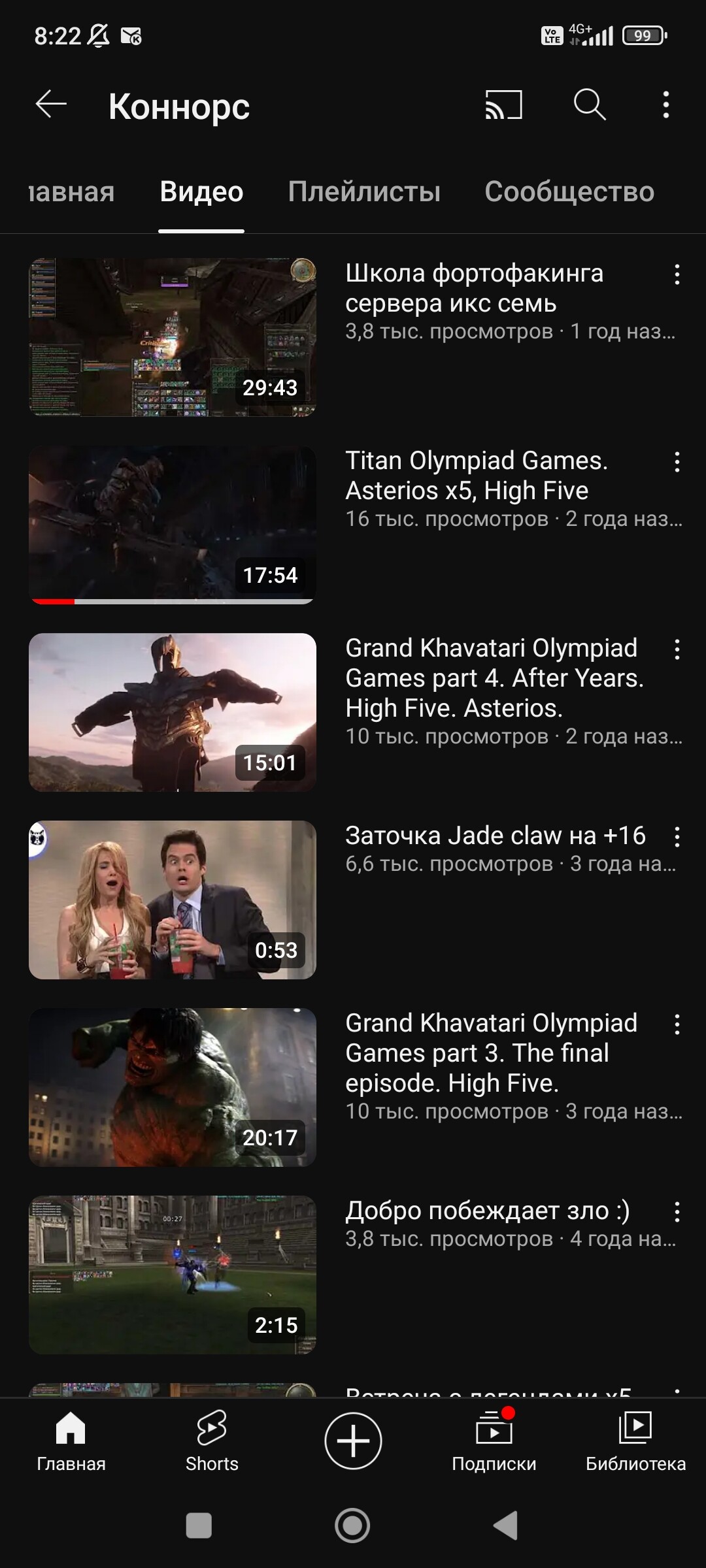Select the Видео tab

click(x=201, y=192)
